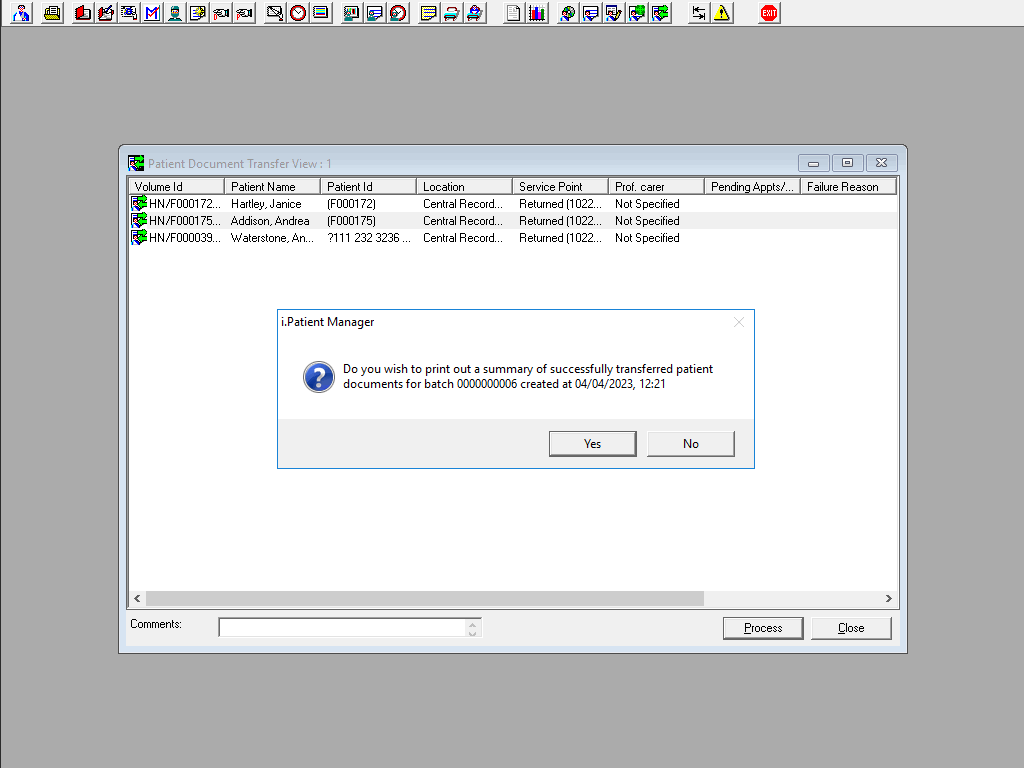This screenshot has height=768, width=1024.
Task: Click the Process button
Action: coord(763,628)
